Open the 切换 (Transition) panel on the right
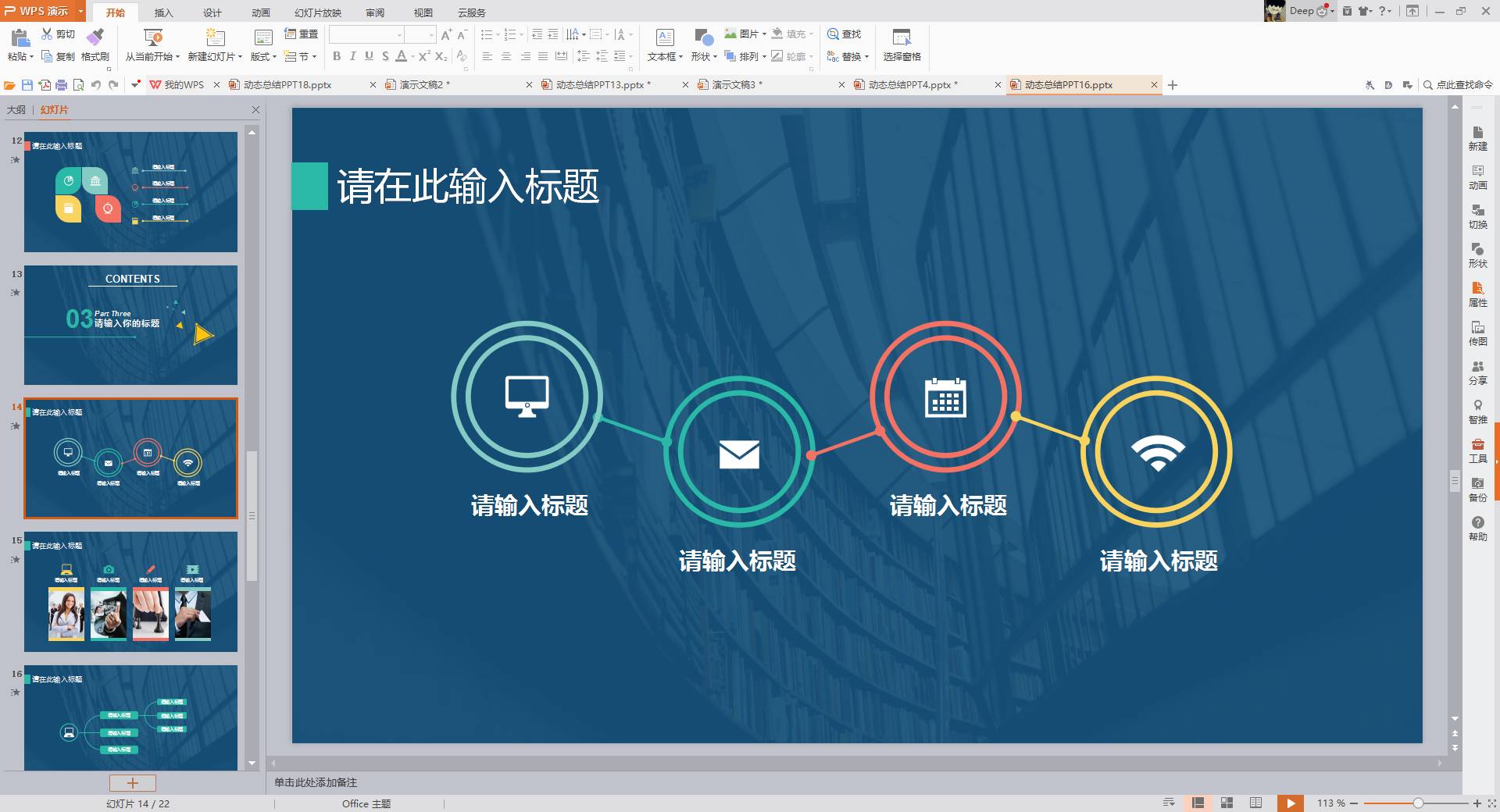This screenshot has width=1500, height=812. 1479,216
